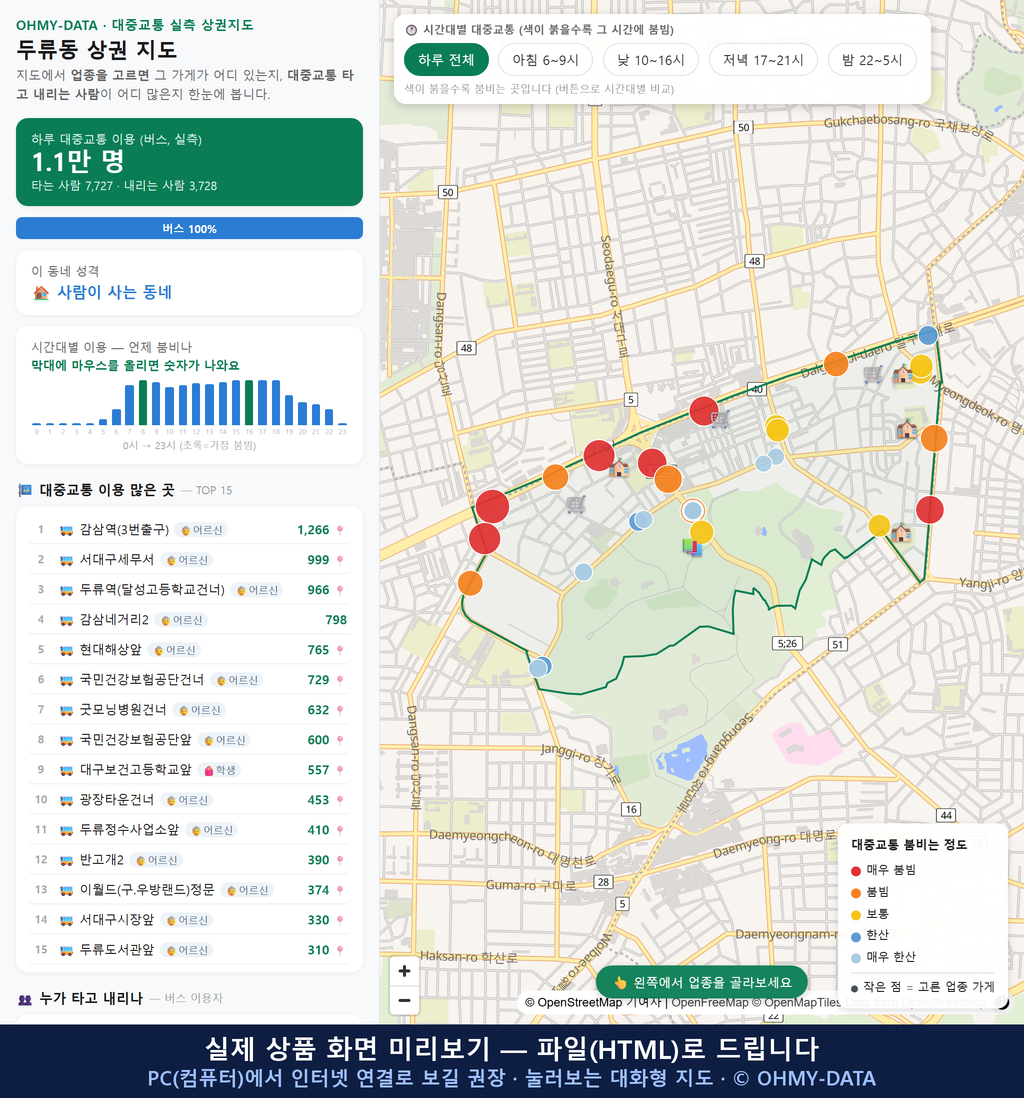Click the pin icon on the 국민건강보험공단앞 row
The image size is (1024, 1098).
[x=340, y=740]
